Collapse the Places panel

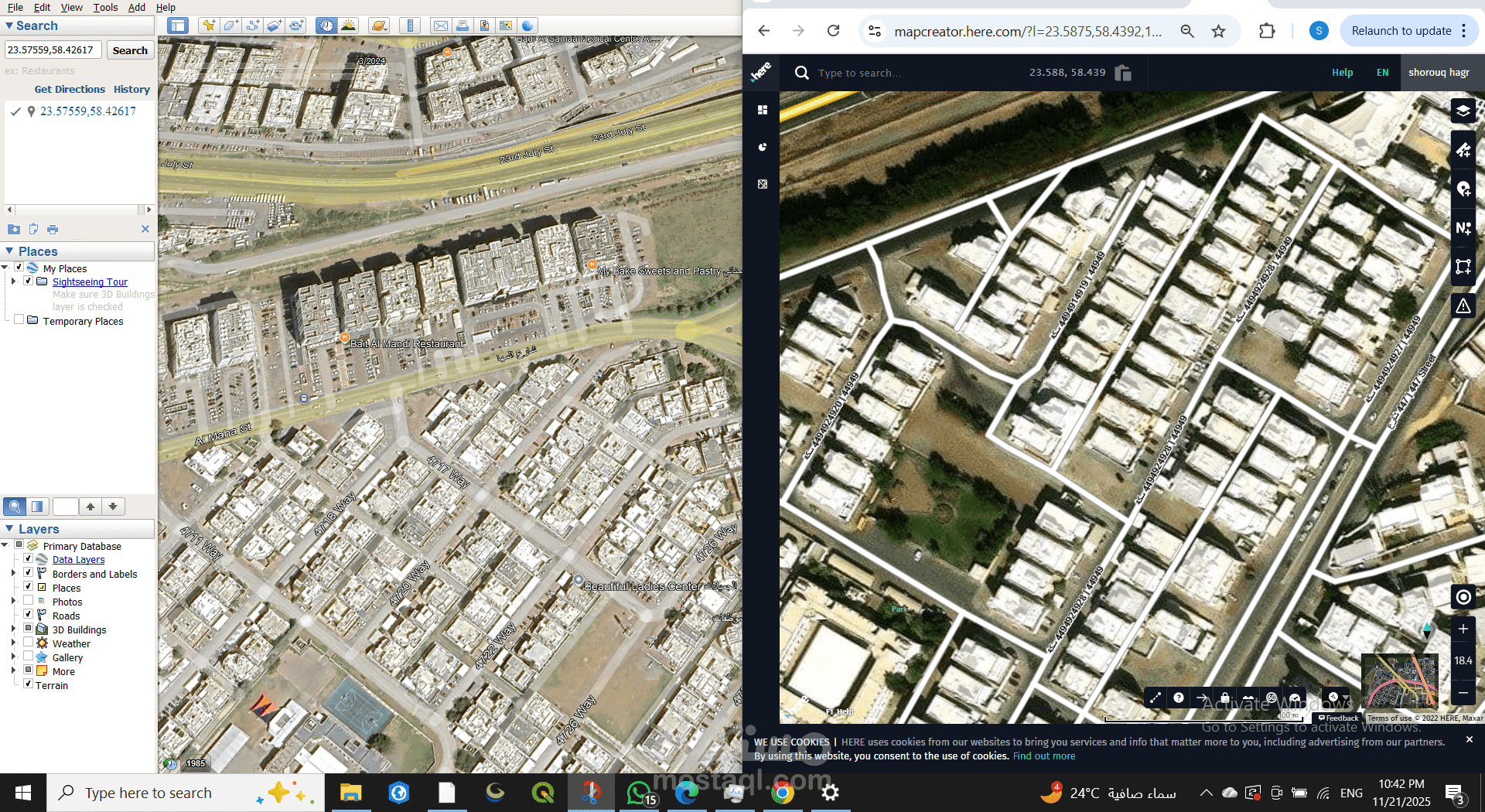tap(9, 251)
